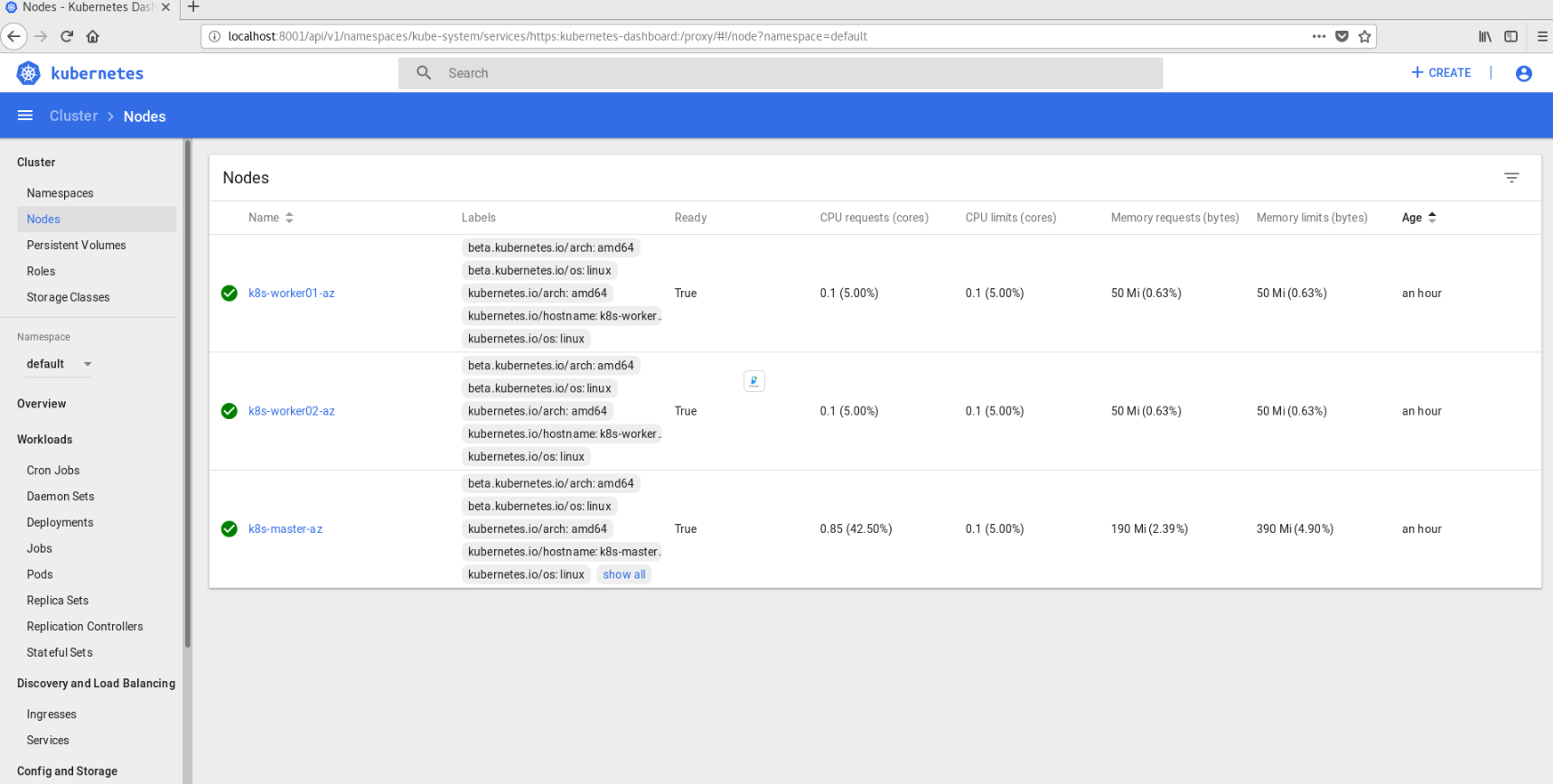This screenshot has width=1553, height=784.
Task: Click the Ready column header
Action: 690,218
